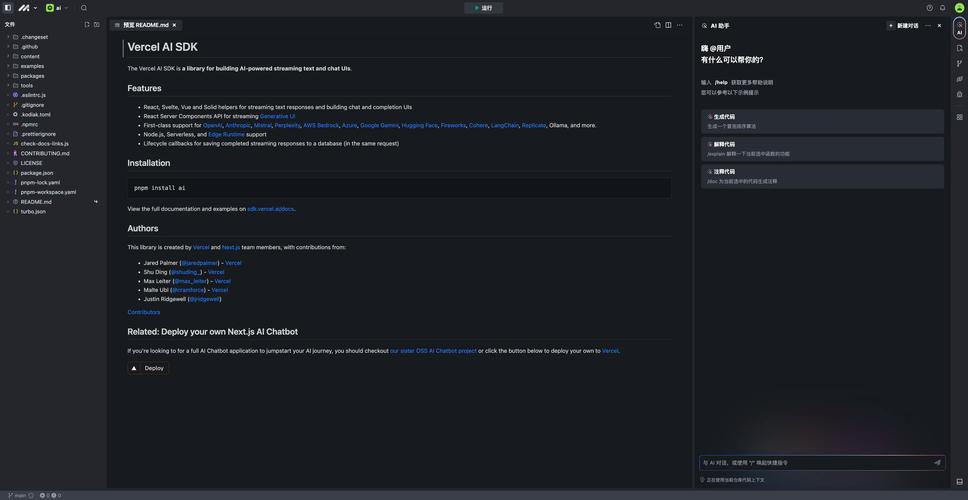This screenshot has width=968, height=500.
Task: Open the help question mark icon
Action: [x=930, y=8]
